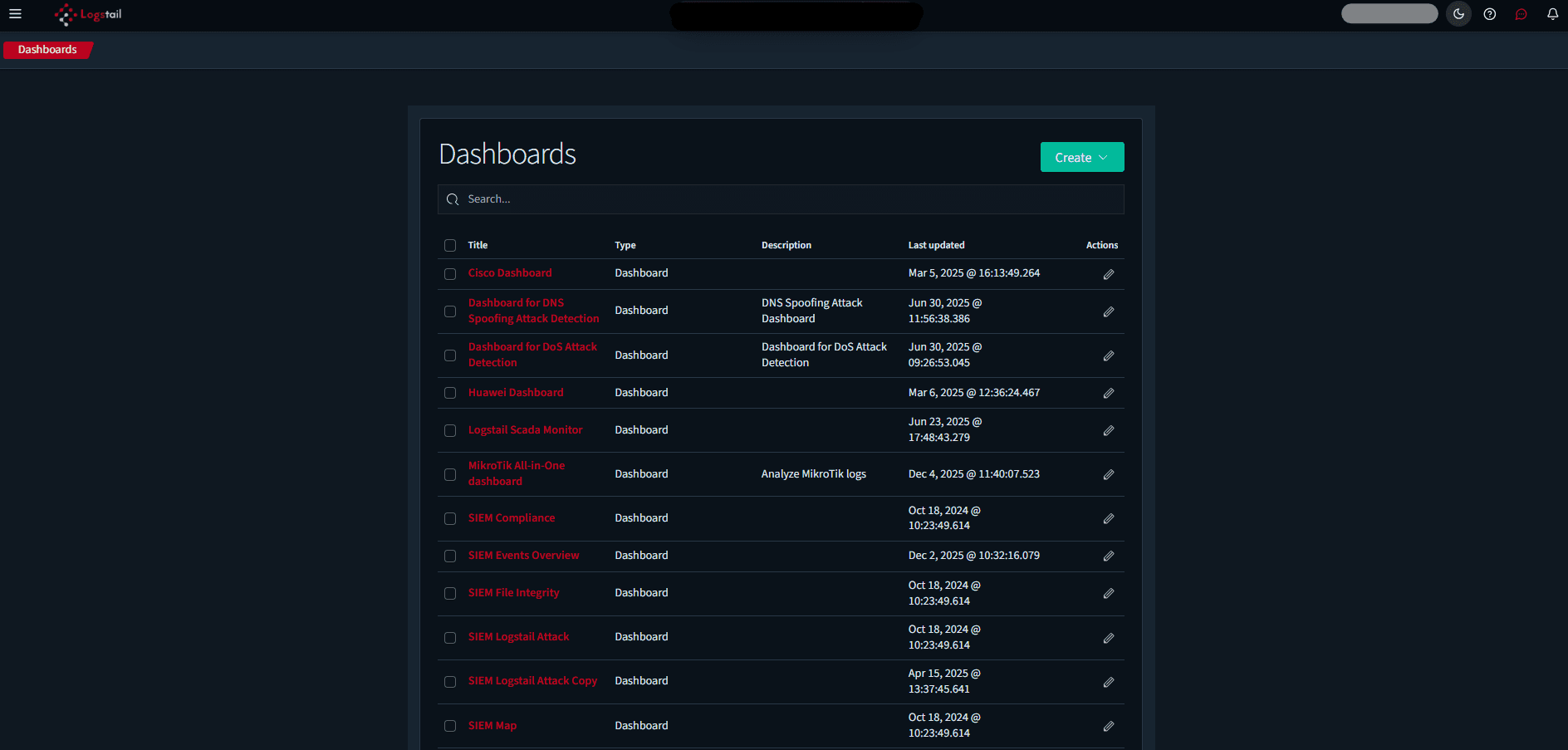Open the SIEM File Integrity link
Image resolution: width=1568 pixels, height=750 pixels.
coord(513,593)
